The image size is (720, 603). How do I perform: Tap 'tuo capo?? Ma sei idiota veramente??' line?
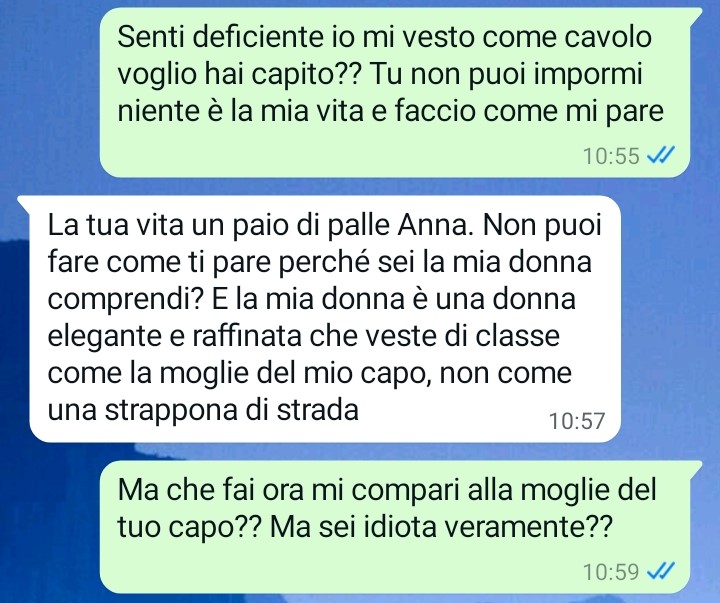click(x=365, y=526)
